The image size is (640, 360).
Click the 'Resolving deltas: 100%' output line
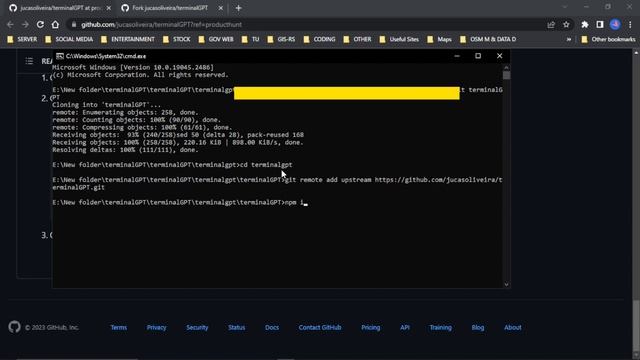[125, 150]
